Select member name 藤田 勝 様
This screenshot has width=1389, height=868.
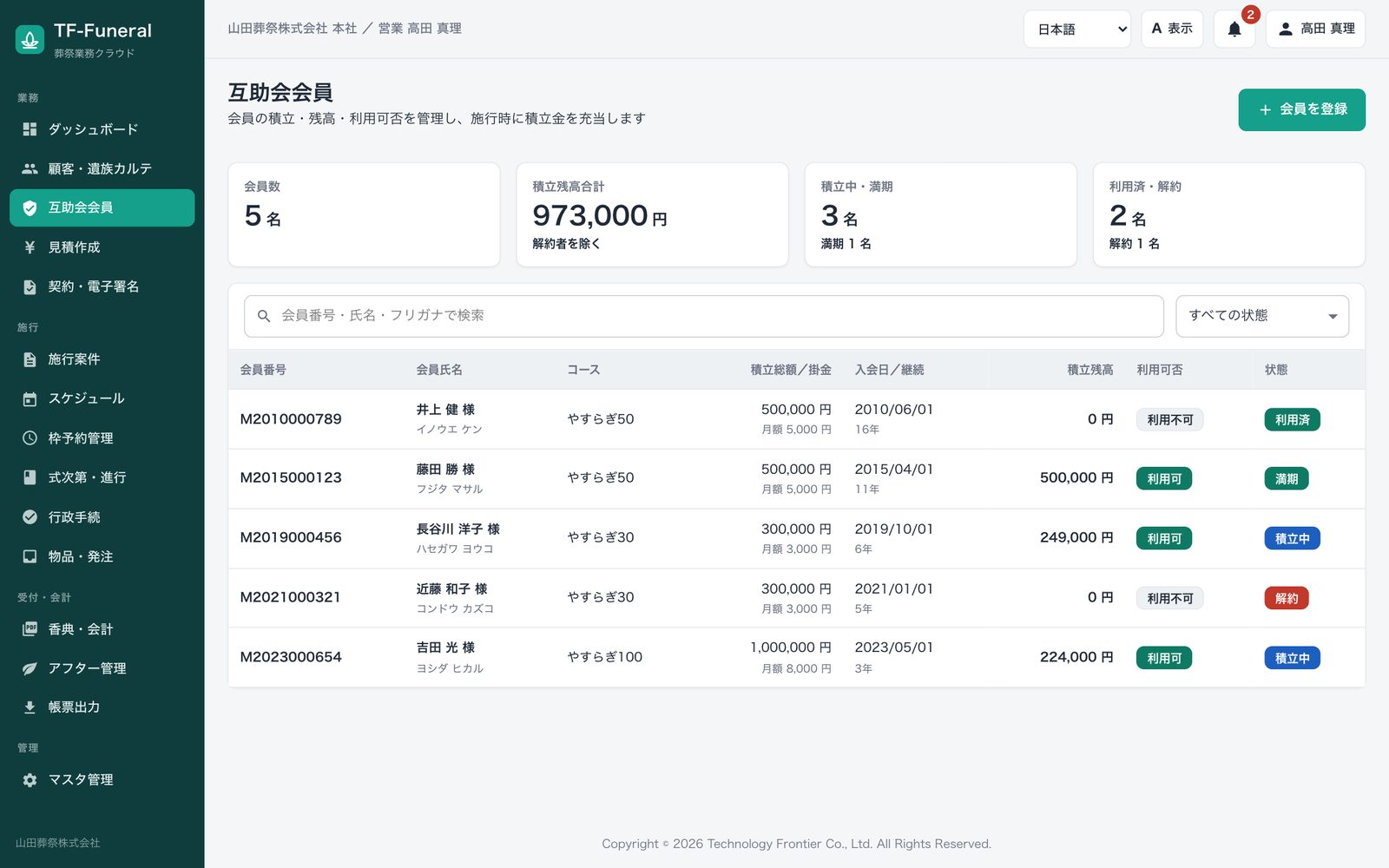[x=445, y=470]
